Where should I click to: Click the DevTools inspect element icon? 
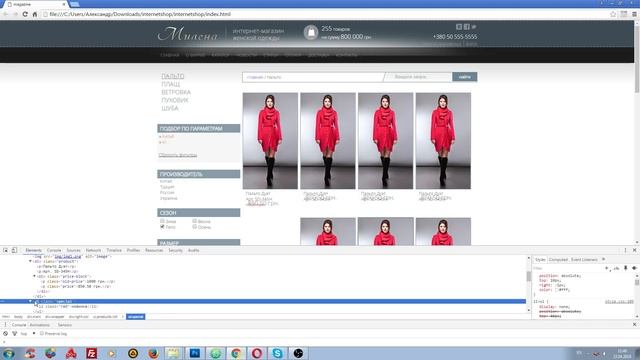pyautogui.click(x=5, y=250)
